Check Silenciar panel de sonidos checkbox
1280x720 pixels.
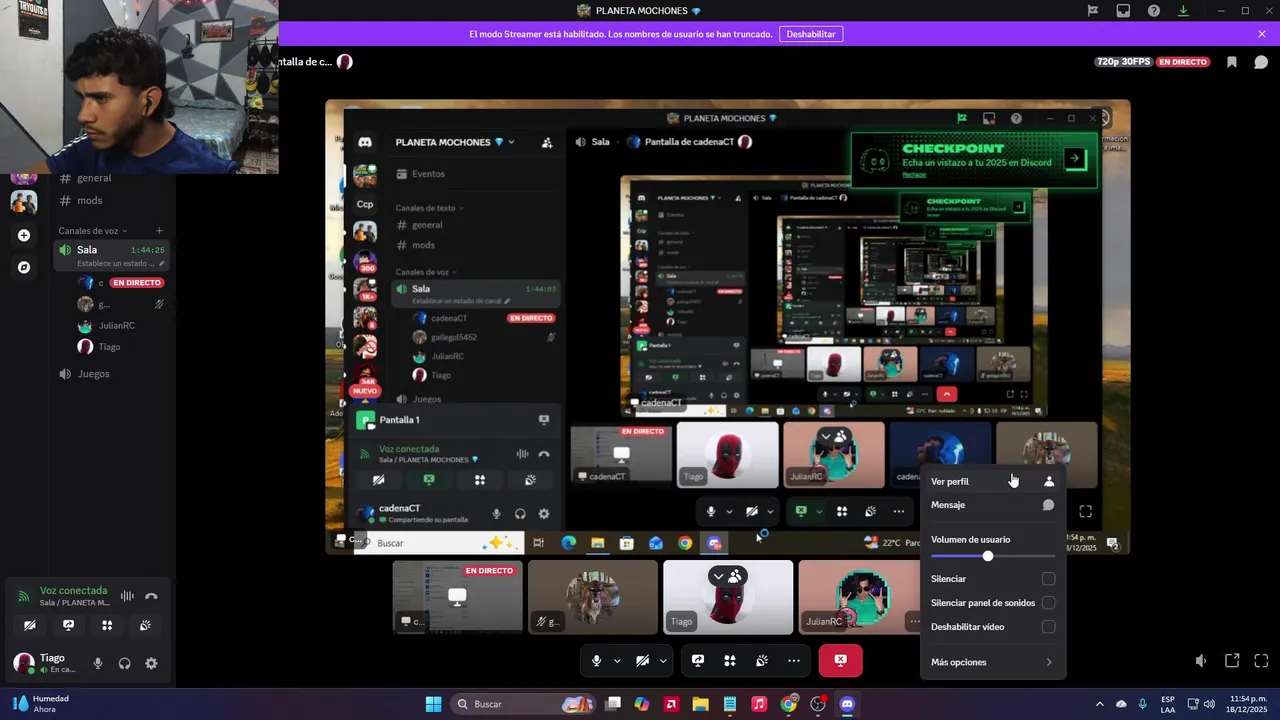[1048, 603]
